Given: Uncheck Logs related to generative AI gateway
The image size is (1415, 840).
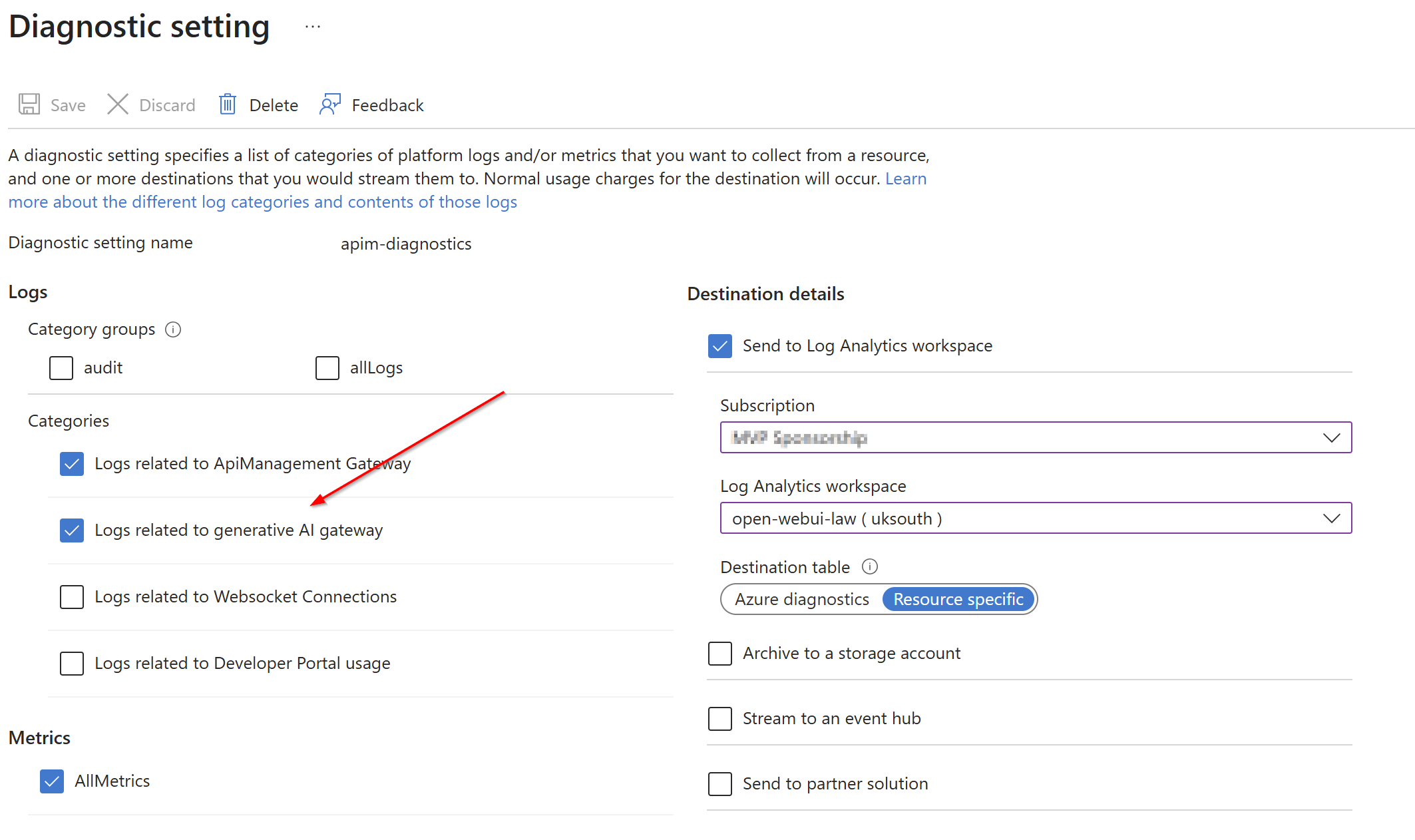Looking at the screenshot, I should [72, 530].
